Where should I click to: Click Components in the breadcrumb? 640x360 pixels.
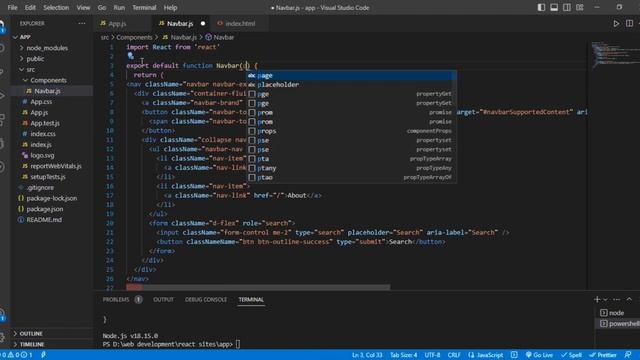134,37
